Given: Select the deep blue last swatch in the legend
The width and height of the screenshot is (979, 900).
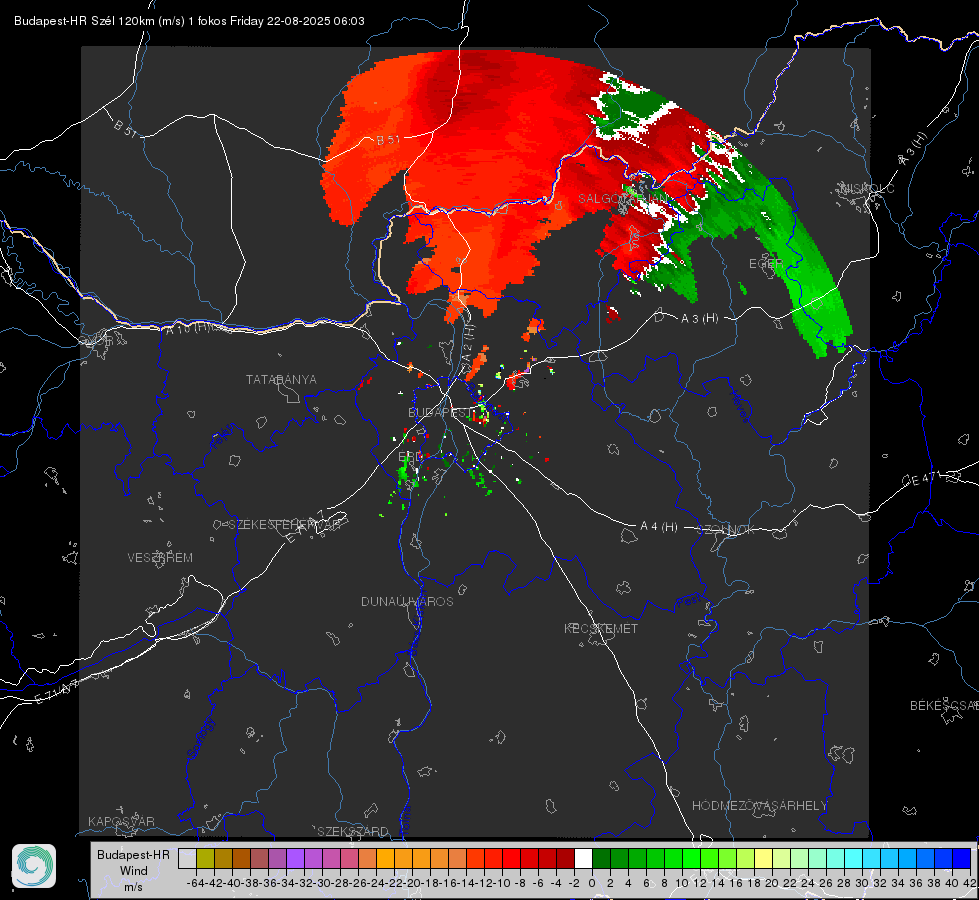Looking at the screenshot, I should click(962, 858).
